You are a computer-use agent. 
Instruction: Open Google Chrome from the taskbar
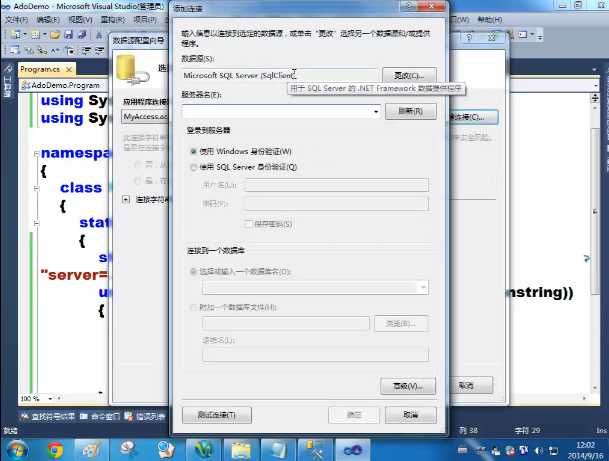click(x=55, y=451)
